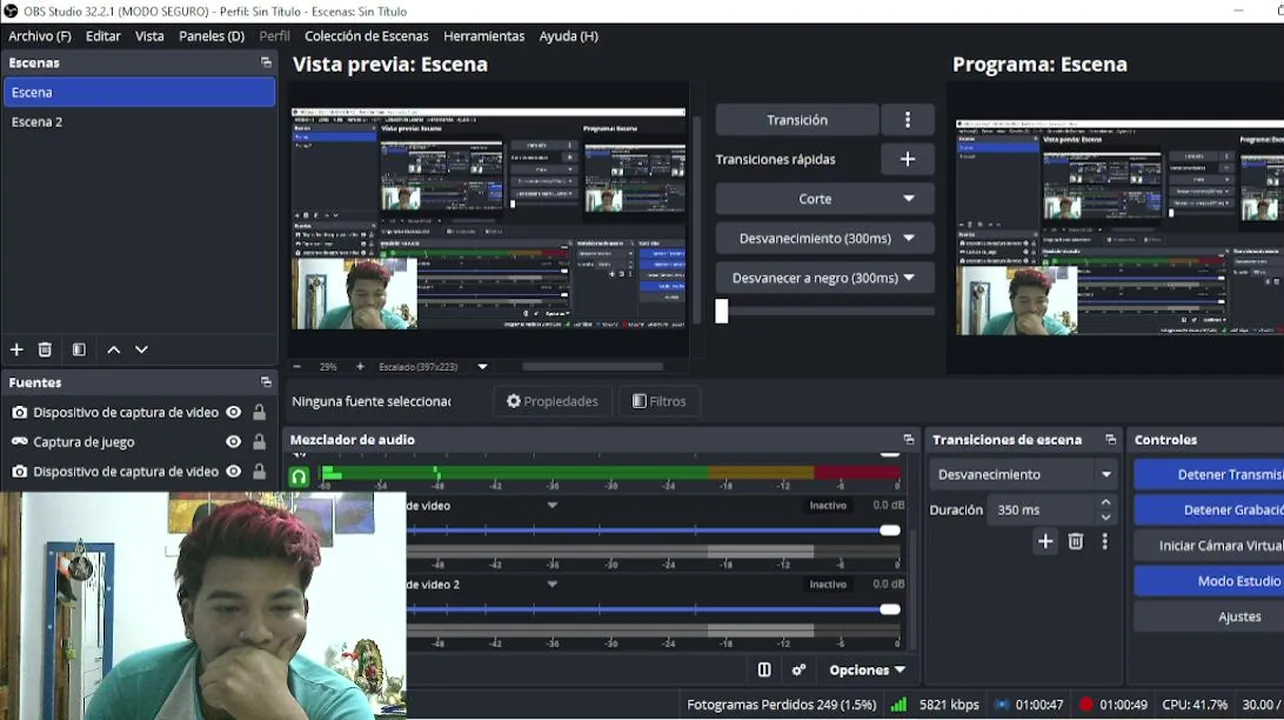The height and width of the screenshot is (720, 1284).
Task: Lock the Captura de juego source
Action: (x=259, y=441)
